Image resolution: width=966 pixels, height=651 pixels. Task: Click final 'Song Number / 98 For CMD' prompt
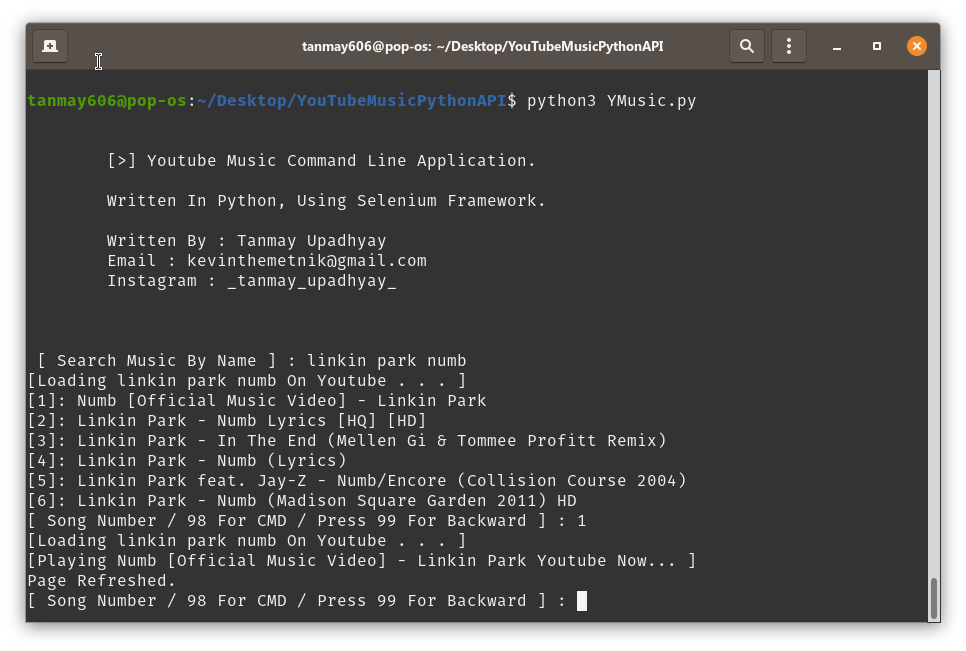pos(297,601)
